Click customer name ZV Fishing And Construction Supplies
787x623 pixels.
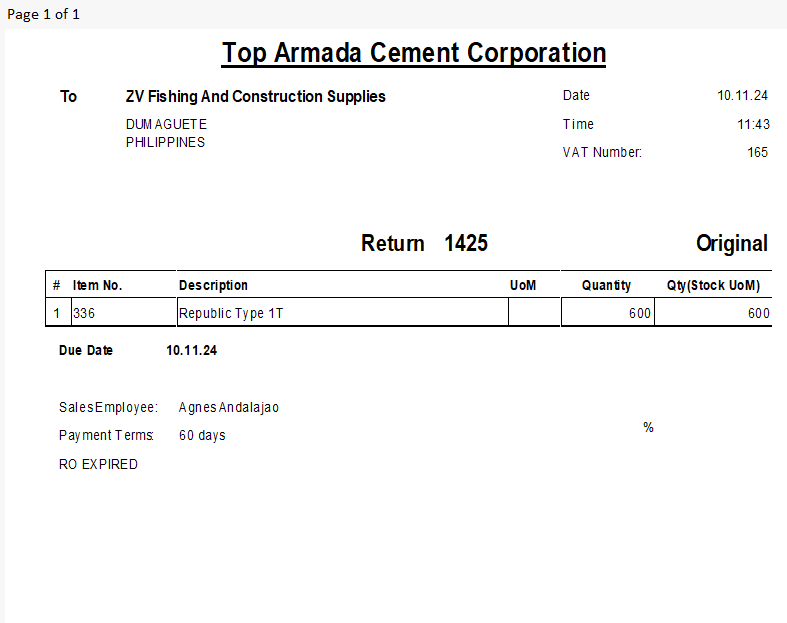[255, 97]
